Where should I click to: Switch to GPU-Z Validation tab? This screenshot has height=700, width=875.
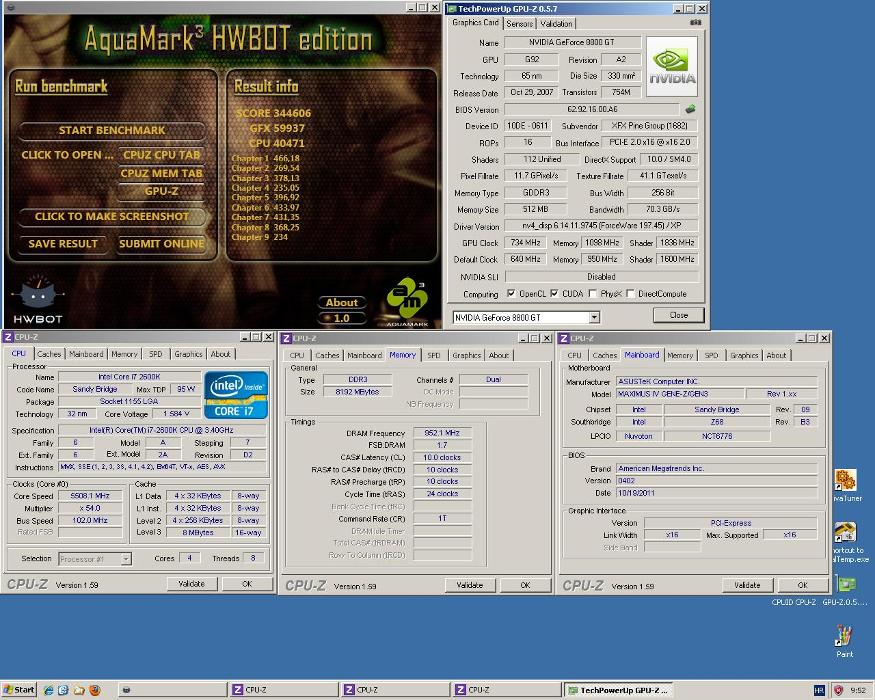click(556, 23)
